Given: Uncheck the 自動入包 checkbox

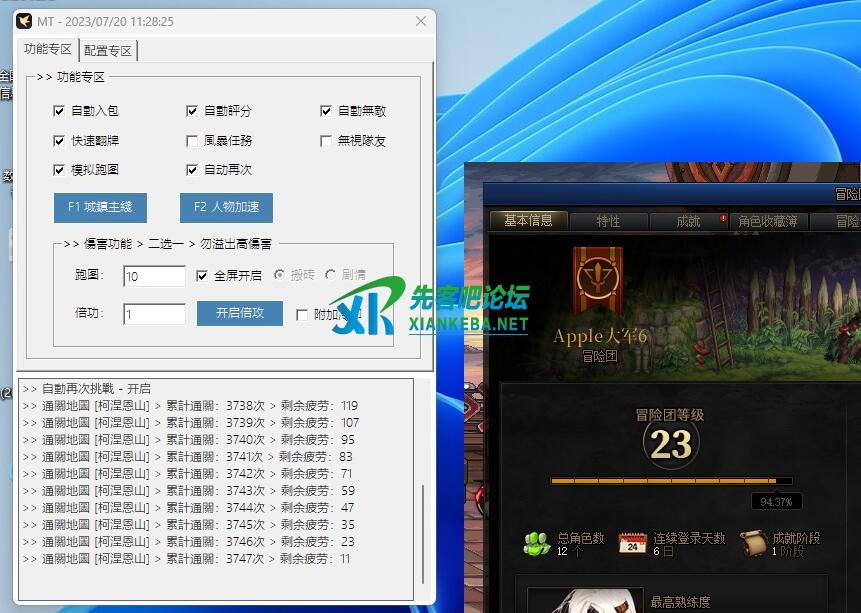Looking at the screenshot, I should tap(59, 112).
